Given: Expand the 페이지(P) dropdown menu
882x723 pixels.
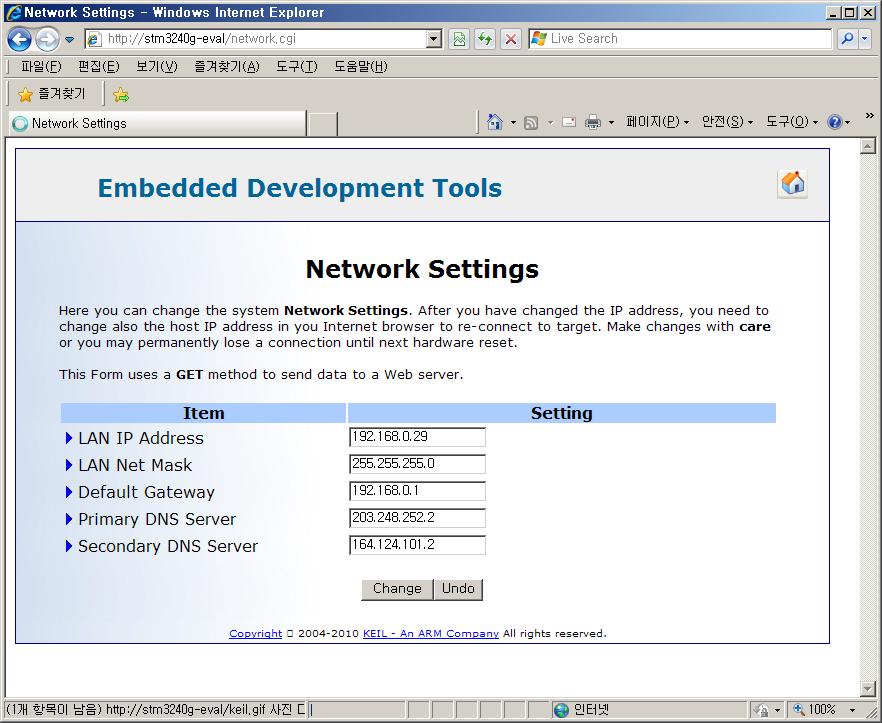Looking at the screenshot, I should point(657,122).
